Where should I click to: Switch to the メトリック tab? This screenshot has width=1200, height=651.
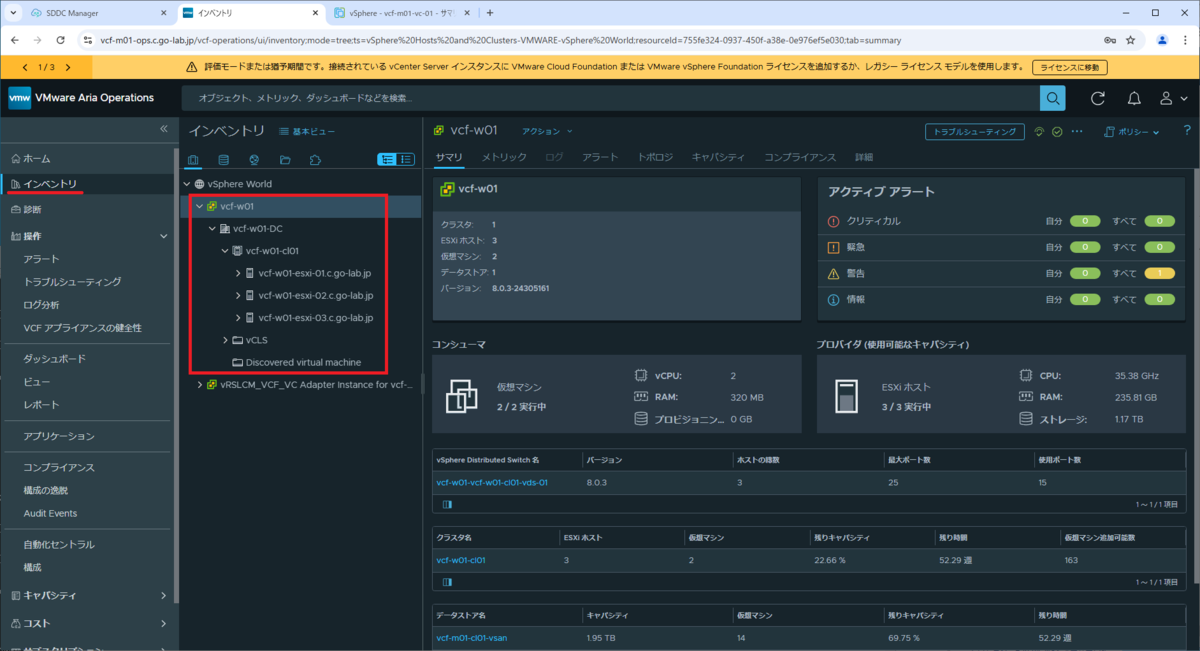(x=504, y=158)
